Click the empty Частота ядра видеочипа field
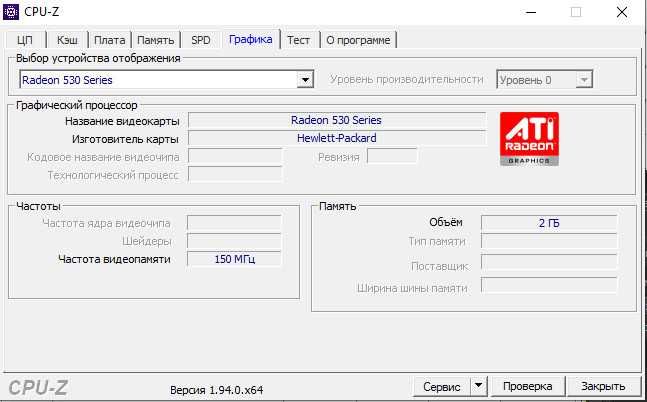Viewport: 647px width, 402px height. 234,223
